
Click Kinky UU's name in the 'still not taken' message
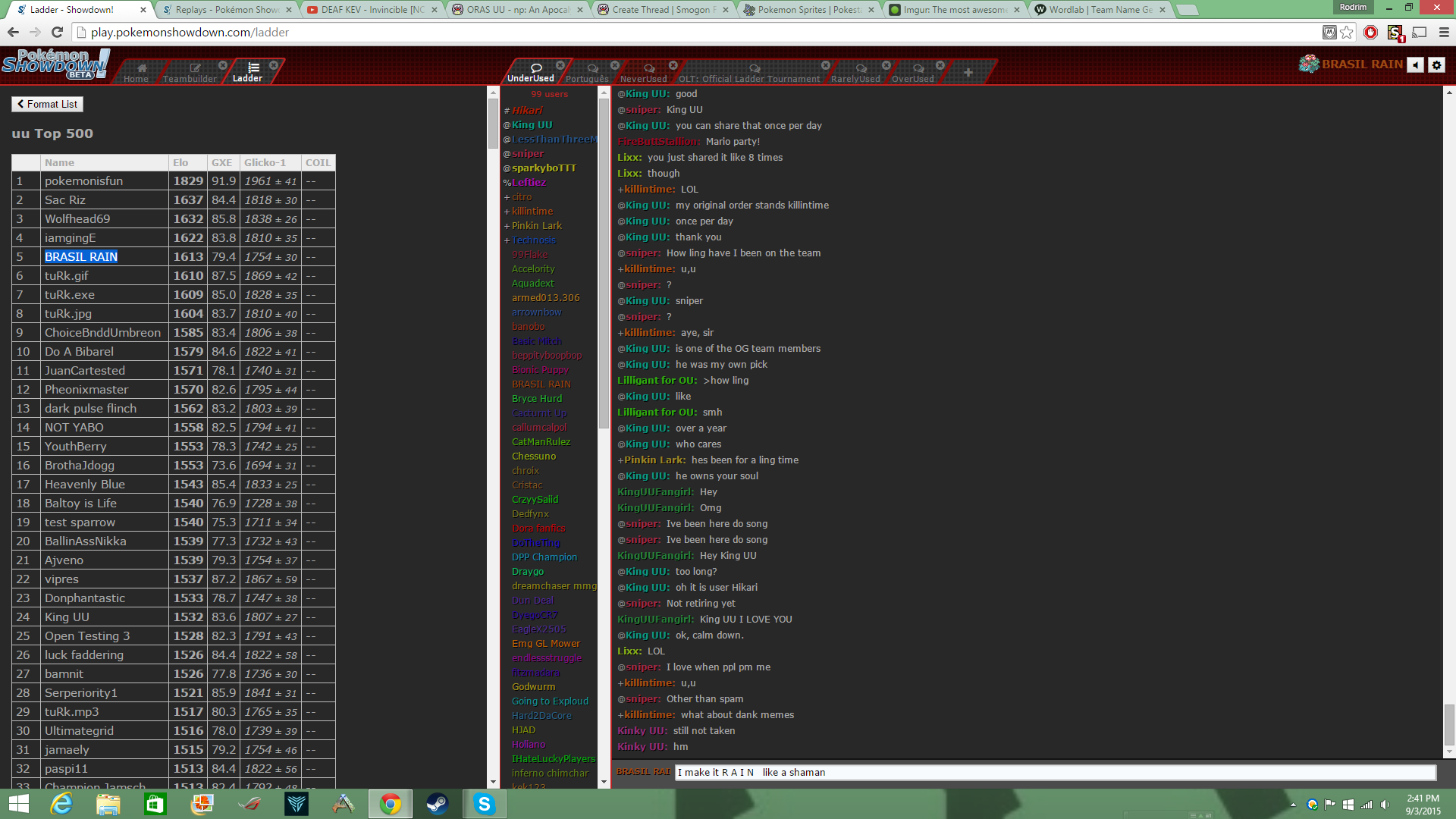click(642, 730)
